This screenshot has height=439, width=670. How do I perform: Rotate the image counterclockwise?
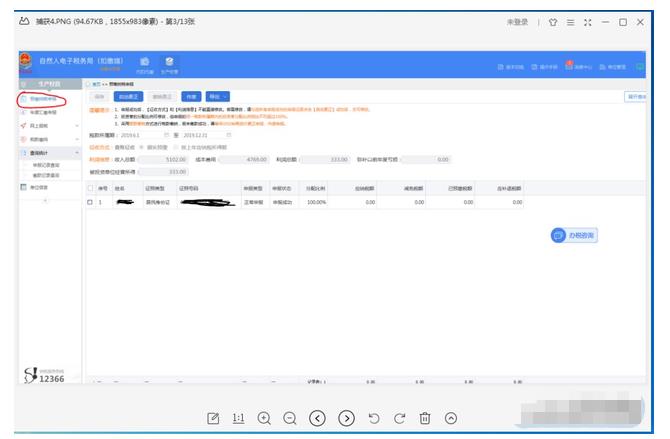[x=373, y=418]
